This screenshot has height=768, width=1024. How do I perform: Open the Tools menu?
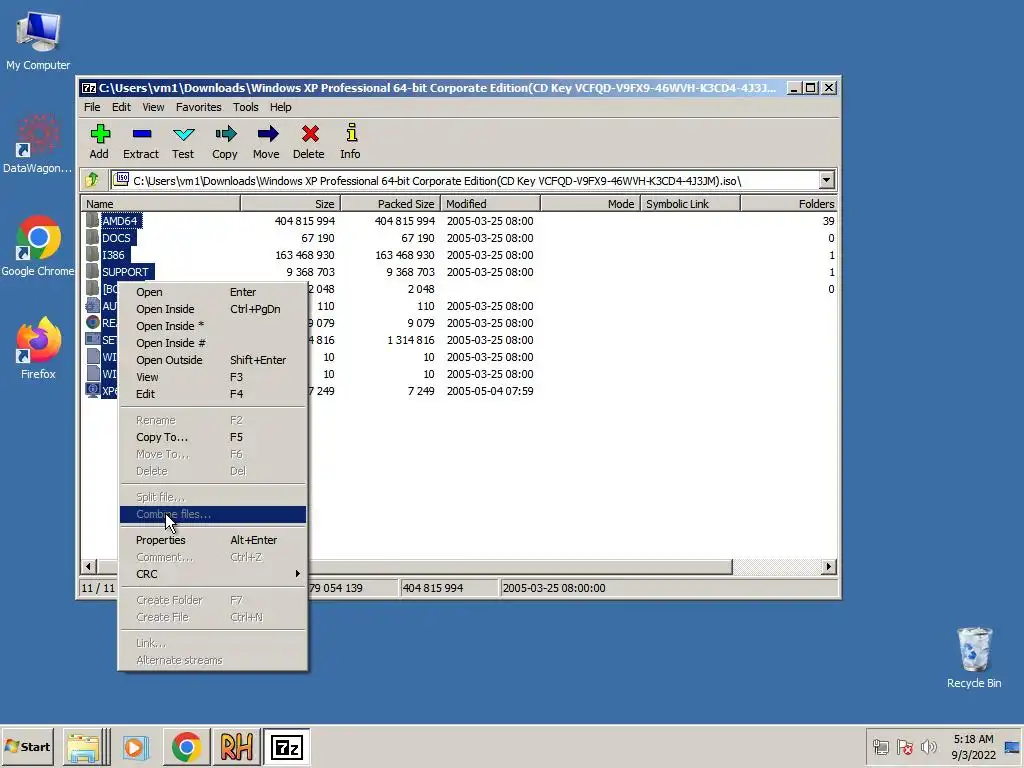point(246,107)
